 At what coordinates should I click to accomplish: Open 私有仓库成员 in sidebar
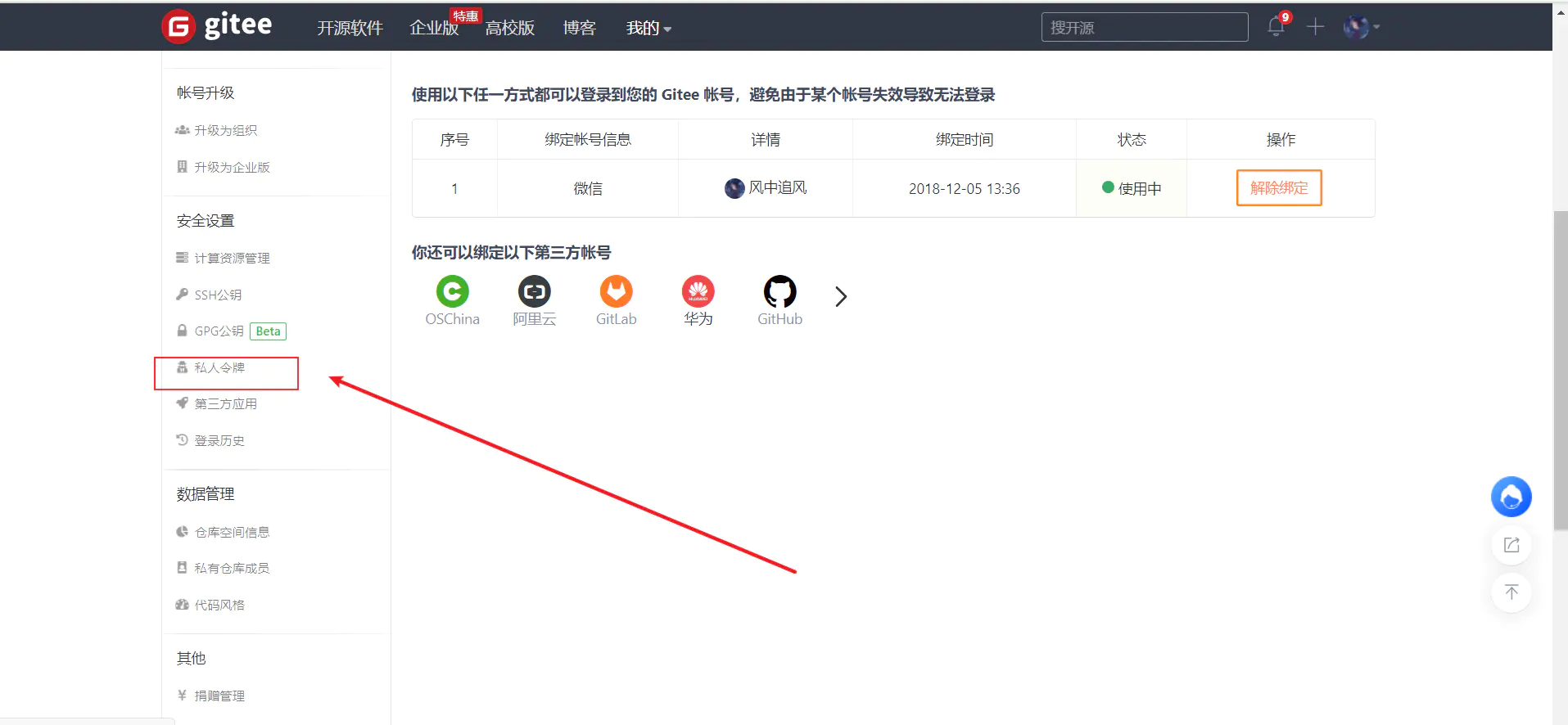224,568
